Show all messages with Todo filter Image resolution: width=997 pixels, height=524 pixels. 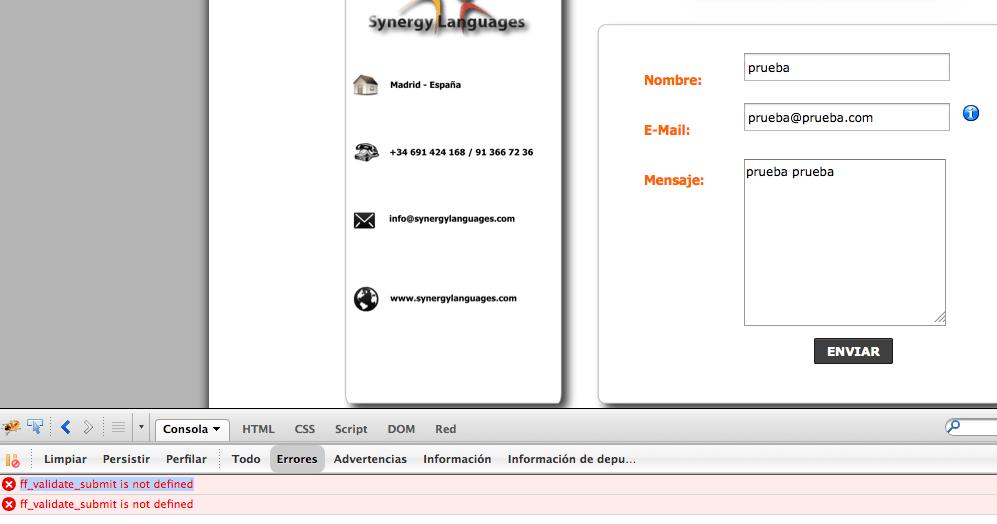pos(246,459)
